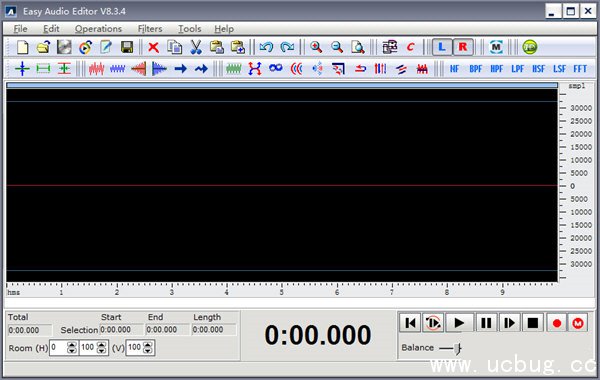Jump to start with skip-back button

410,323
